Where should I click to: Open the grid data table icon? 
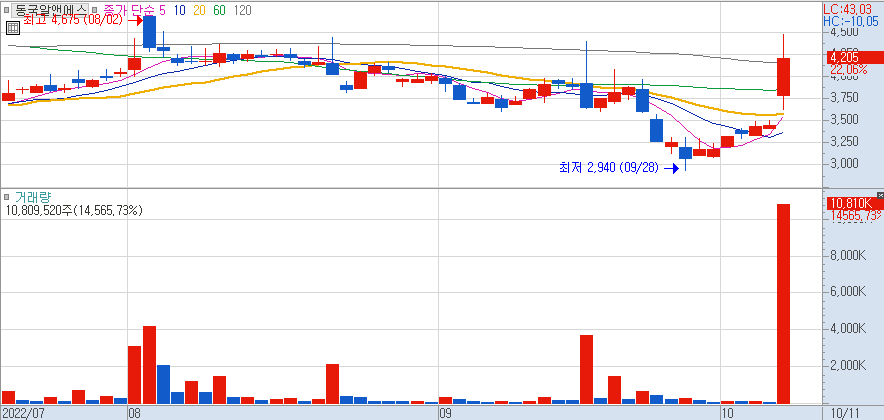coord(11,27)
